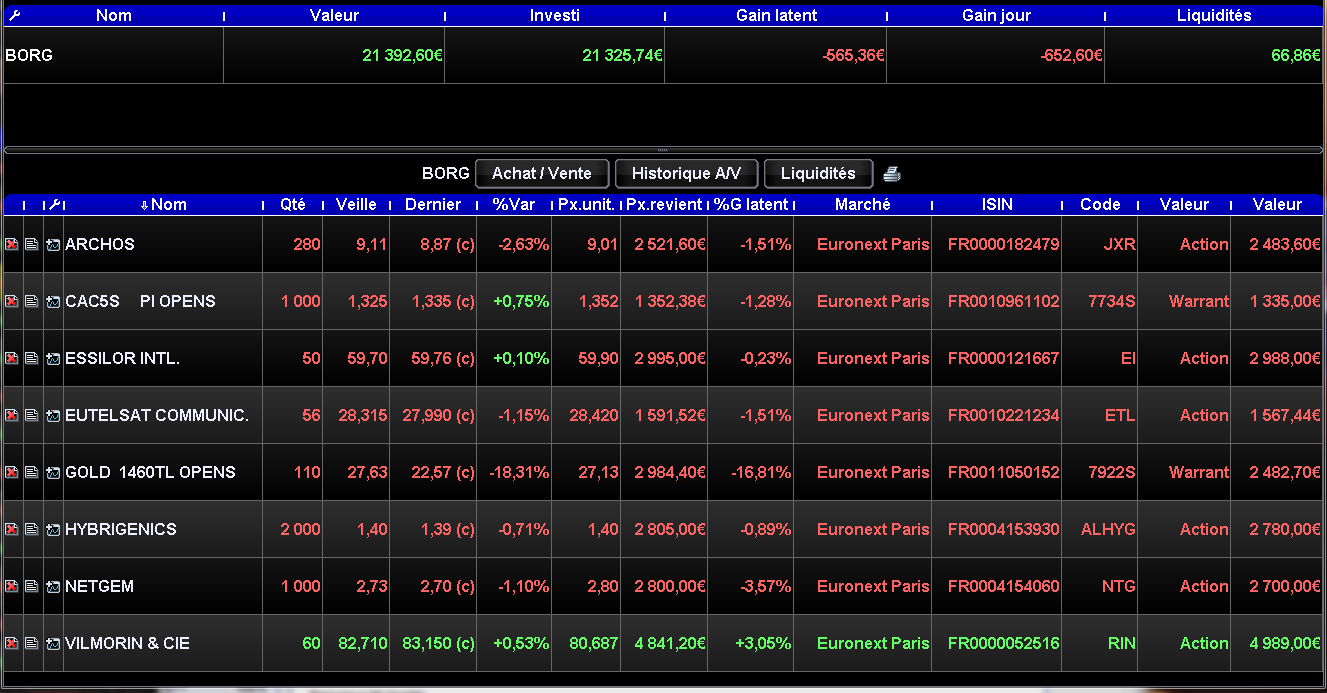Click the wrench icon in the portfolio summary header
The image size is (1327, 693).
pos(13,15)
